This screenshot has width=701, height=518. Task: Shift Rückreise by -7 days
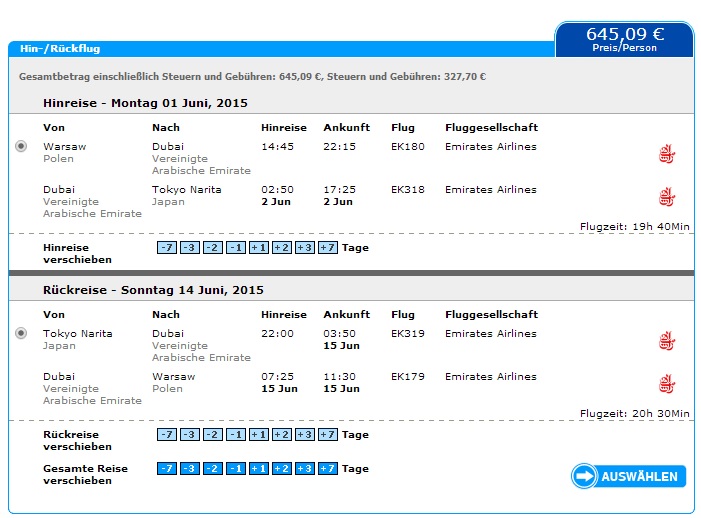tap(167, 434)
